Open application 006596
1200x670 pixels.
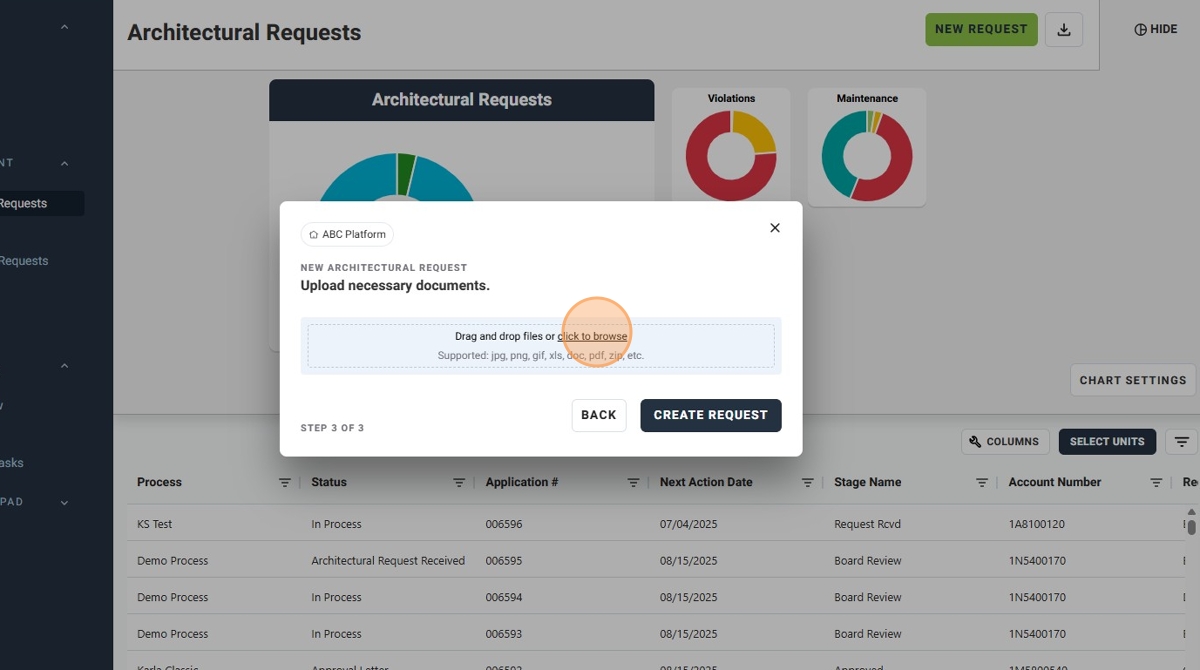pyautogui.click(x=504, y=524)
